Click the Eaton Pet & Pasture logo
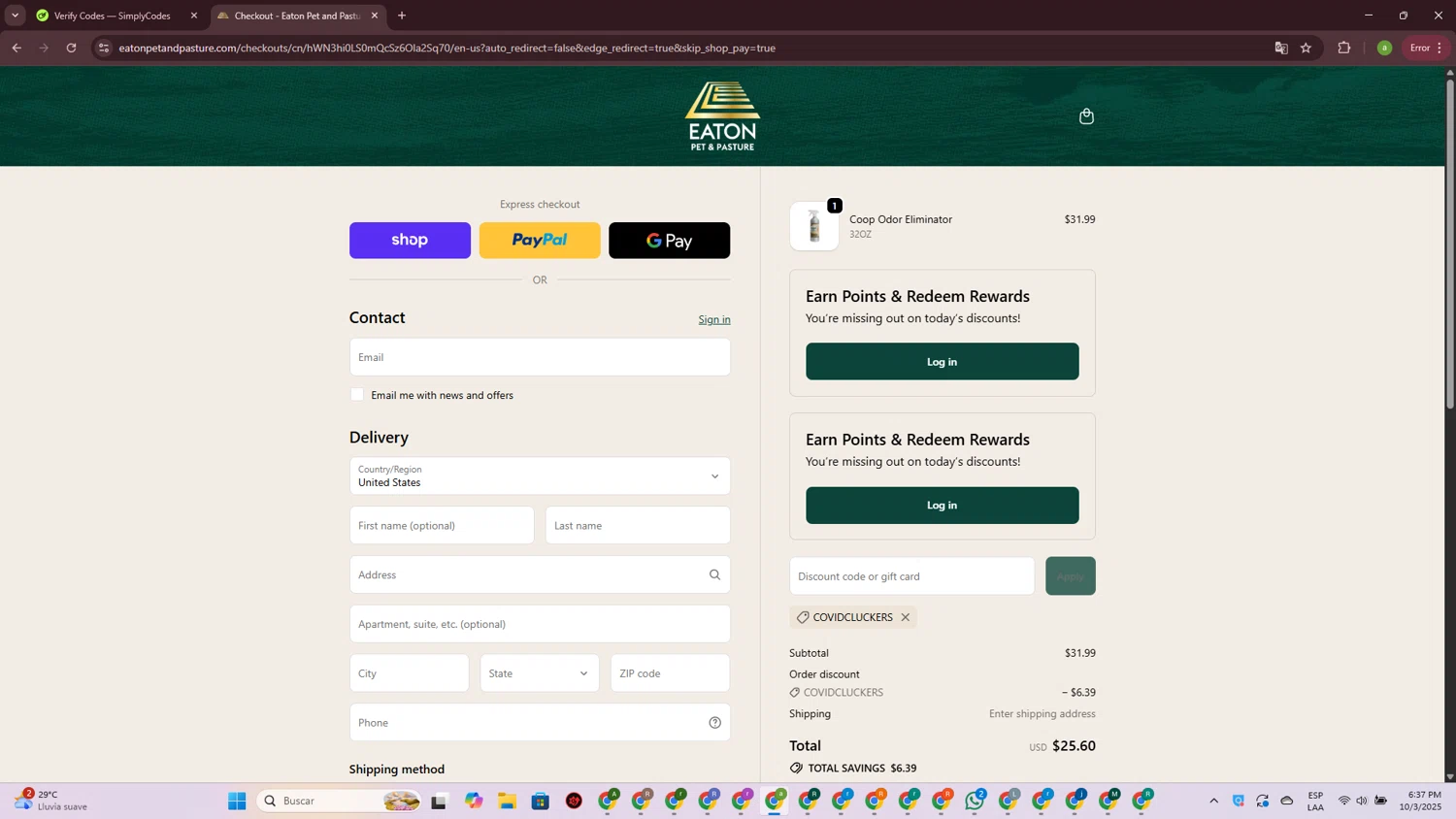1456x819 pixels. [x=722, y=116]
